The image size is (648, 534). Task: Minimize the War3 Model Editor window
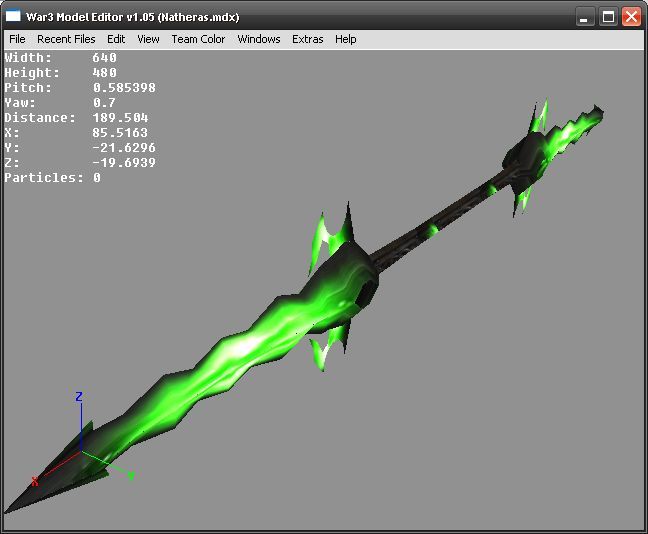click(584, 17)
